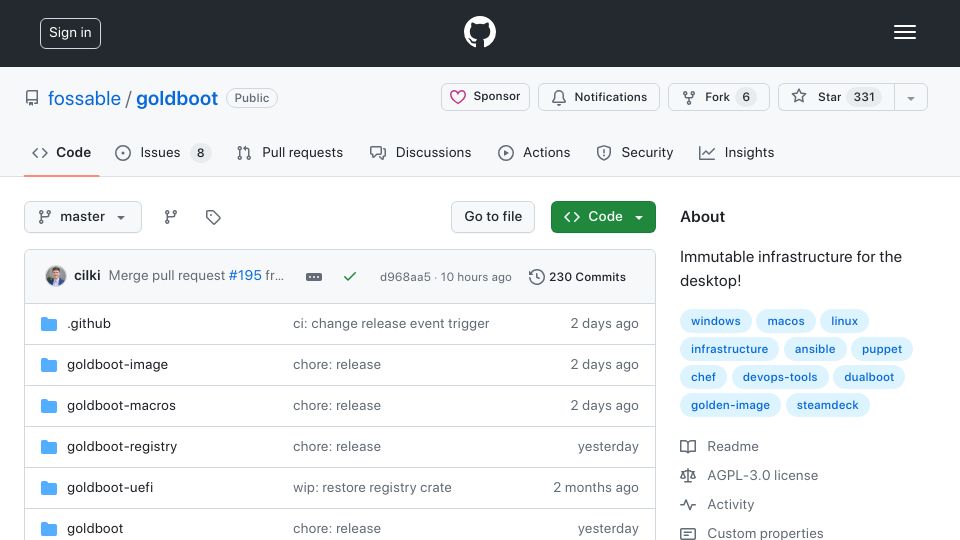Click the Go to file button
960x540 pixels.
pos(493,217)
